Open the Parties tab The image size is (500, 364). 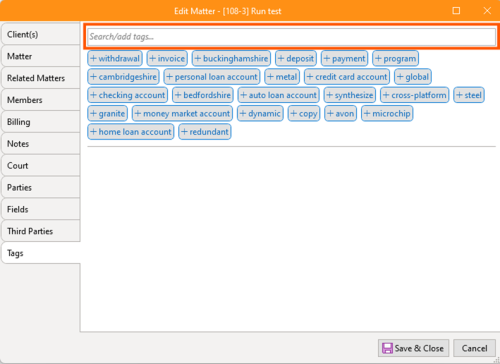(41, 187)
